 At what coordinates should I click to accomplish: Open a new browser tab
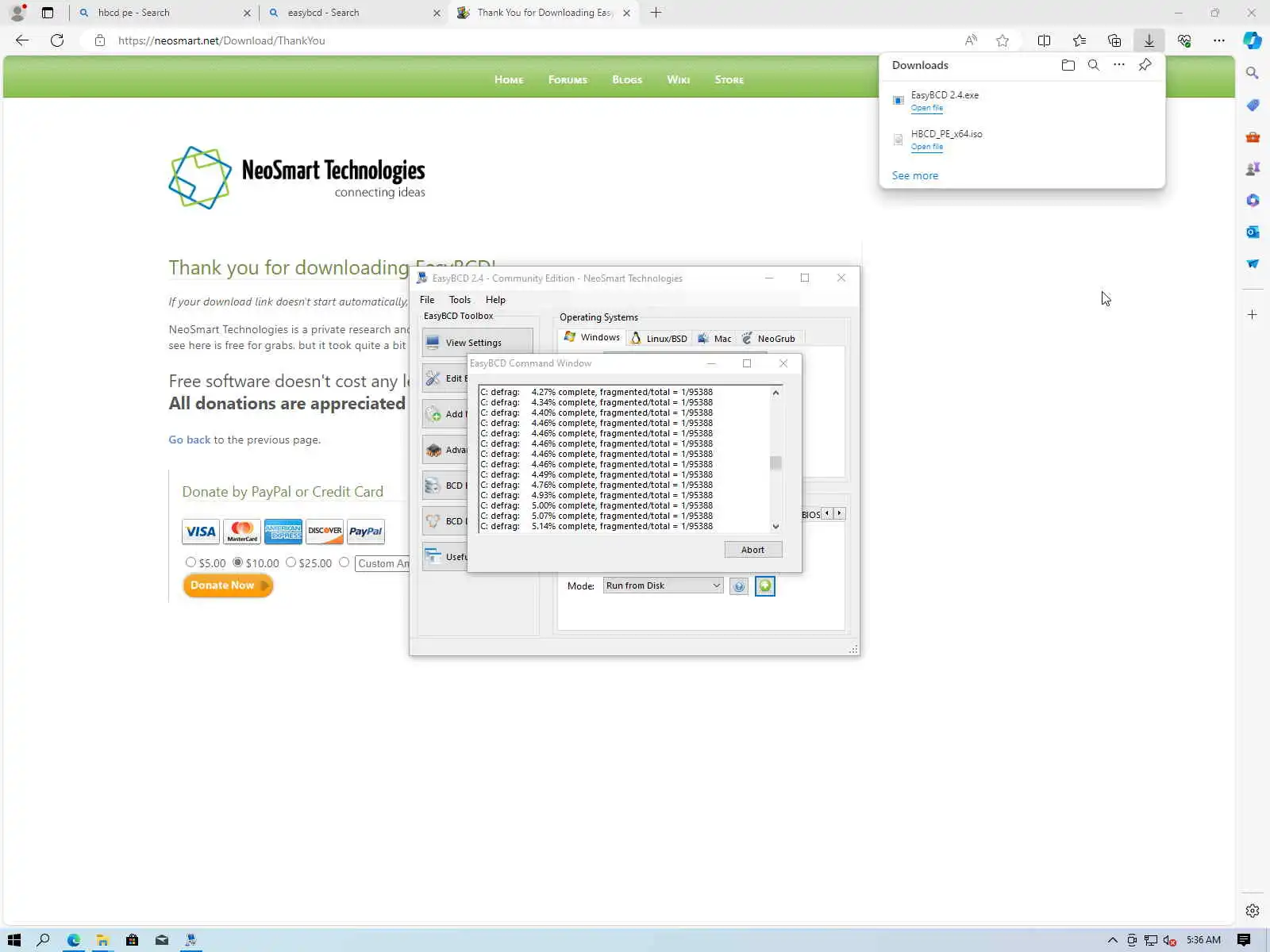[656, 13]
